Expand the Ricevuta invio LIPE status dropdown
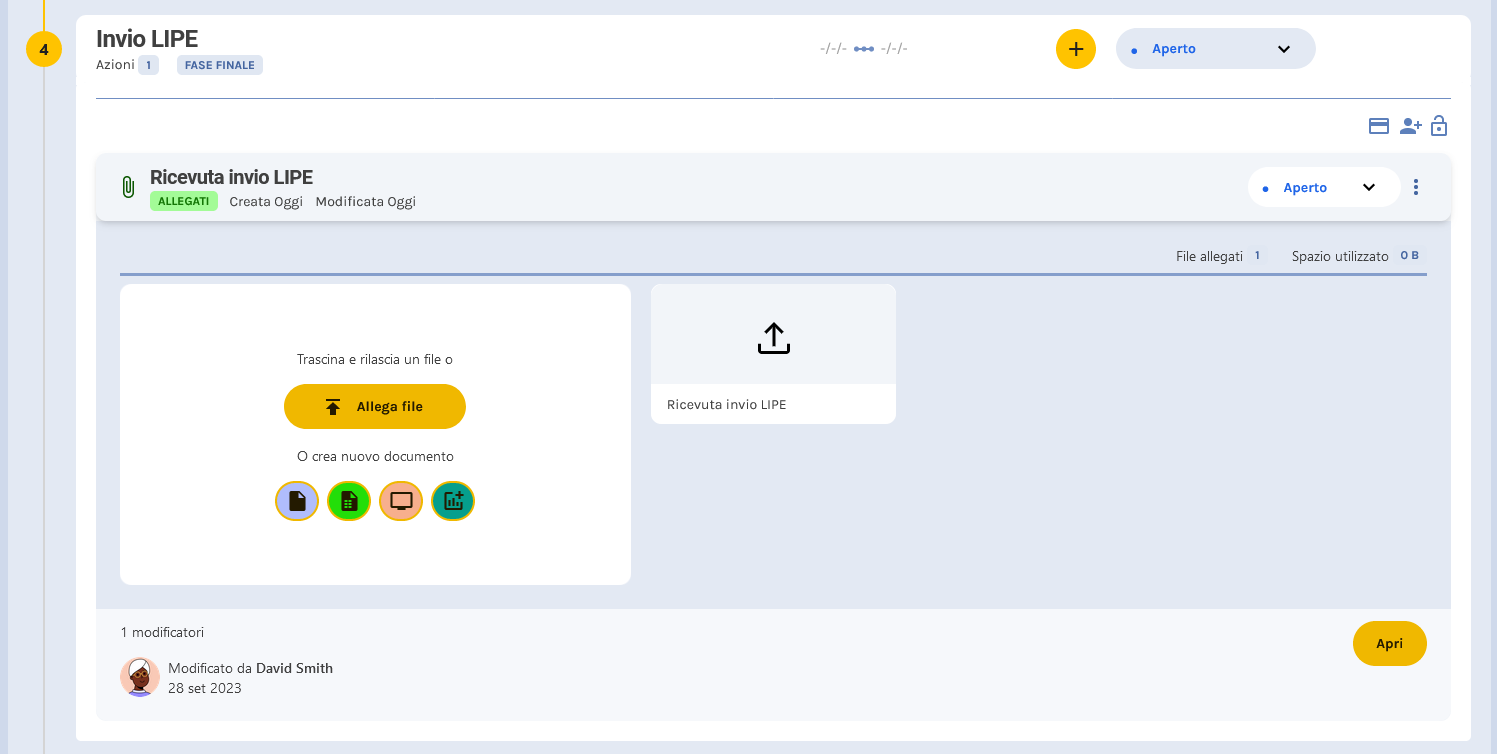The image size is (1497, 754). pyautogui.click(x=1323, y=187)
